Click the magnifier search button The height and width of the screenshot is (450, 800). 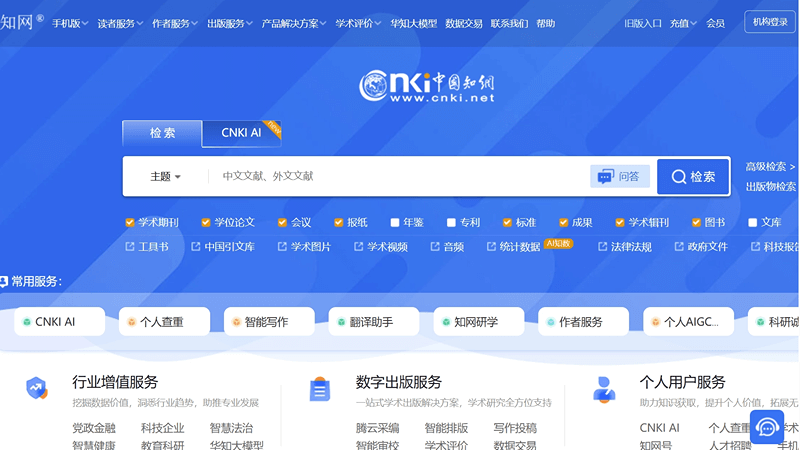693,177
